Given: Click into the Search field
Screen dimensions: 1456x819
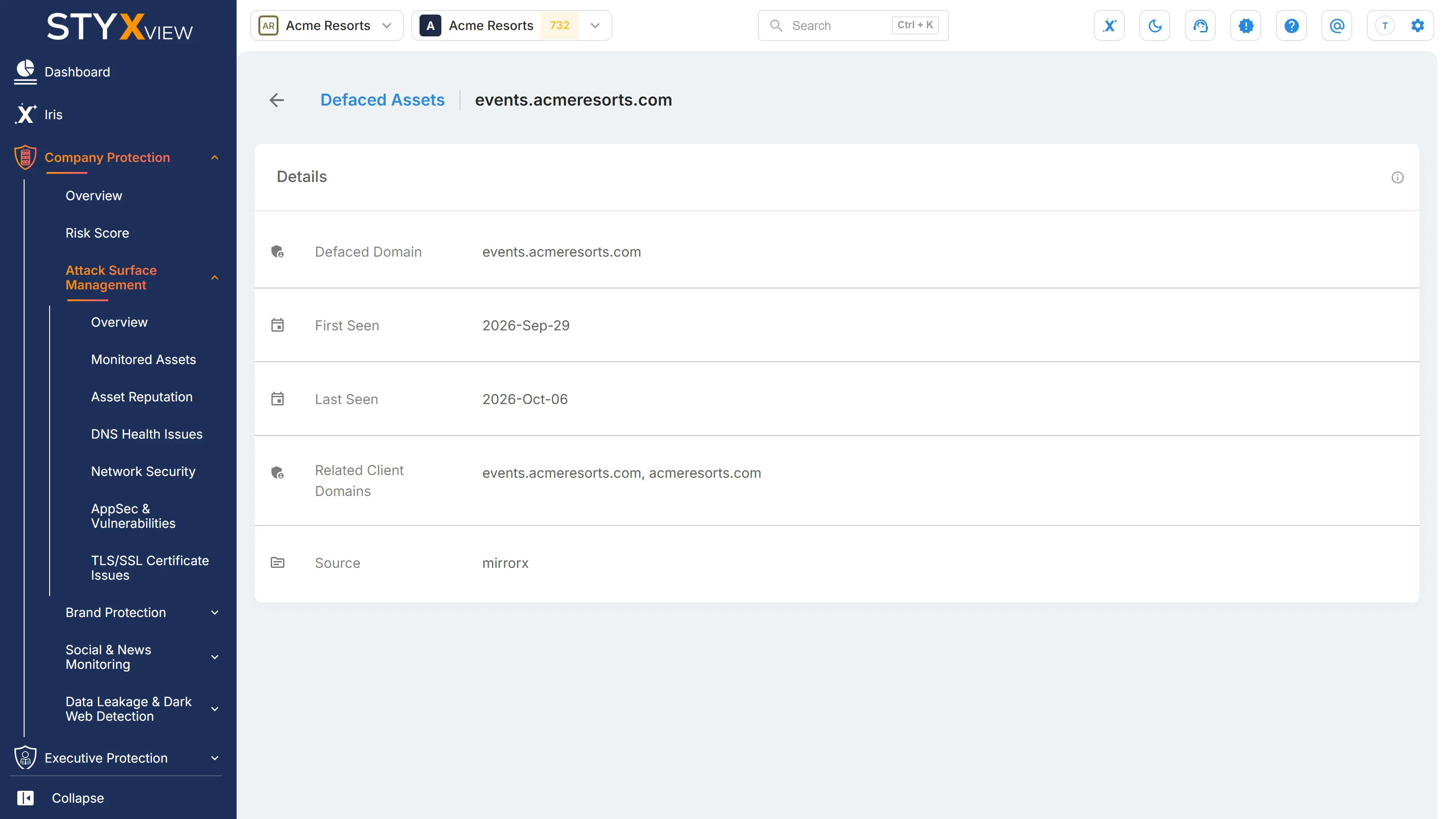Looking at the screenshot, I should (x=853, y=25).
